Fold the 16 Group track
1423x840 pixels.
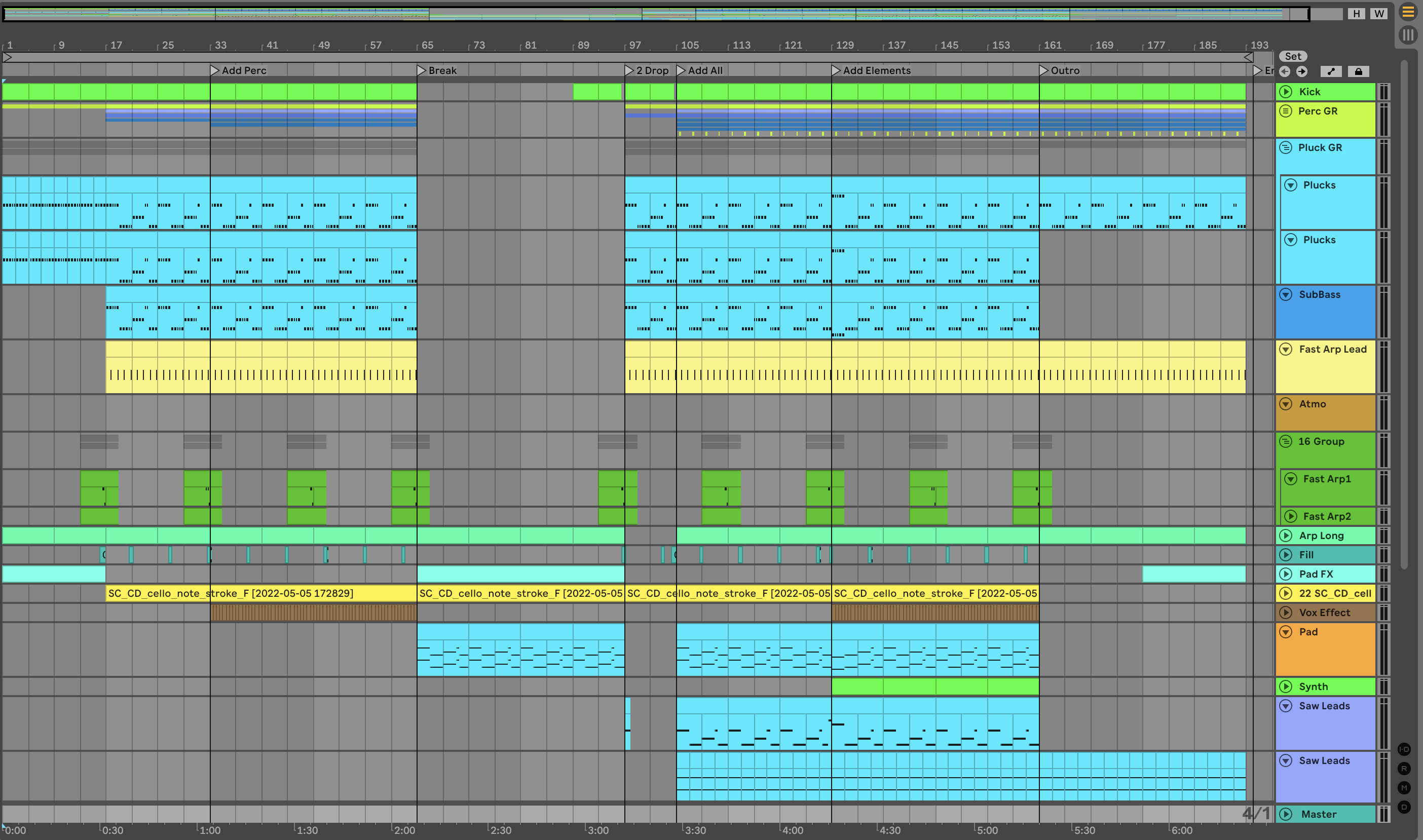(1286, 441)
